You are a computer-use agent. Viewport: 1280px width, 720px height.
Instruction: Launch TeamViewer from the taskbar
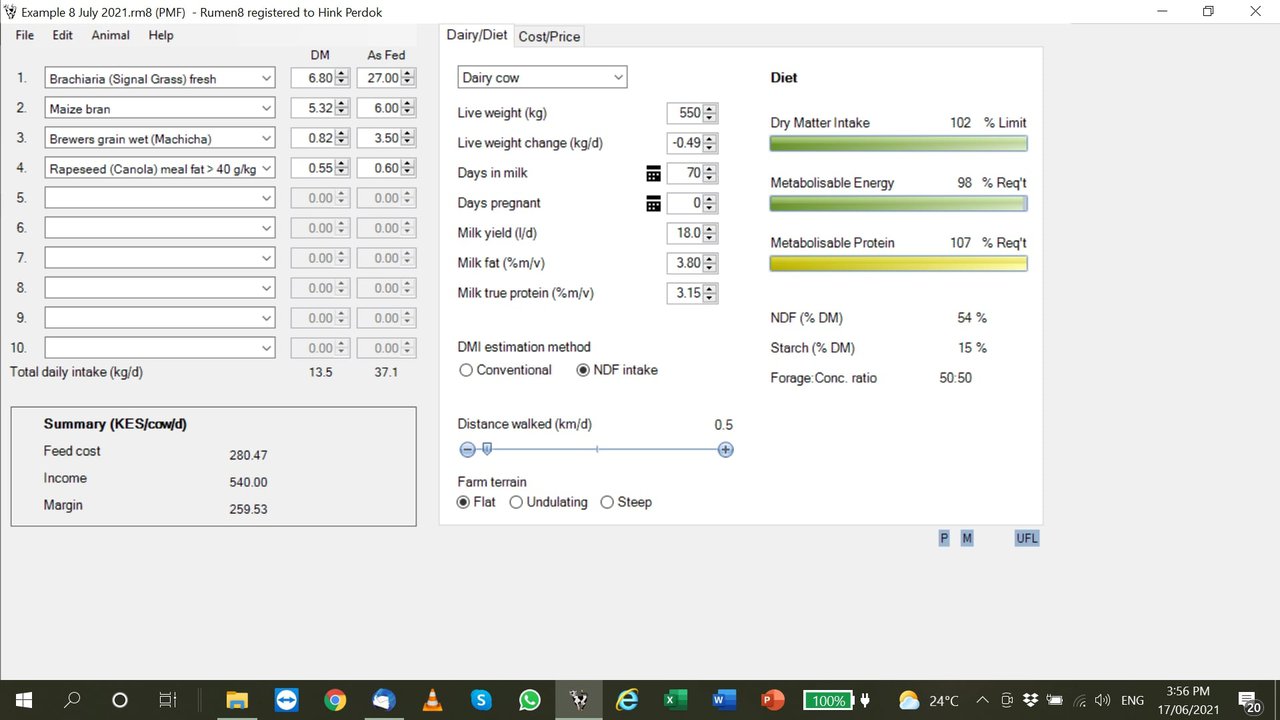pos(286,700)
